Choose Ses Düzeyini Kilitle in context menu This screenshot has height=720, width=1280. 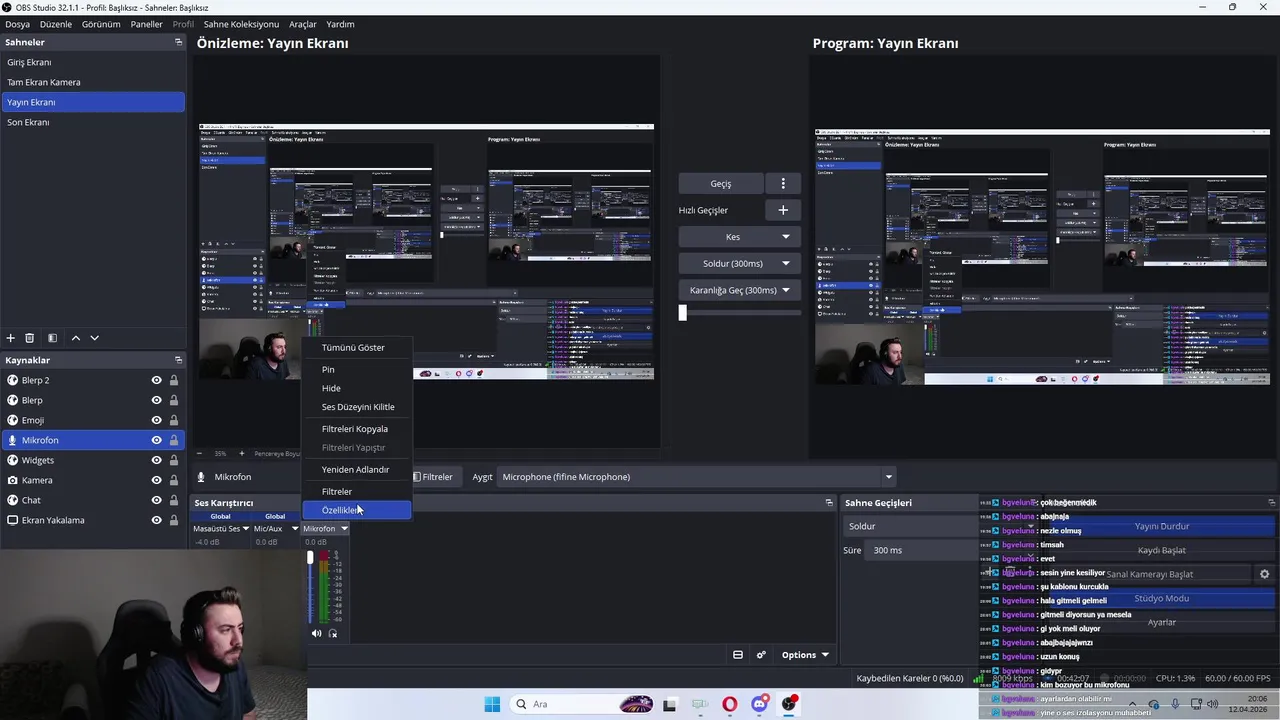coord(358,407)
